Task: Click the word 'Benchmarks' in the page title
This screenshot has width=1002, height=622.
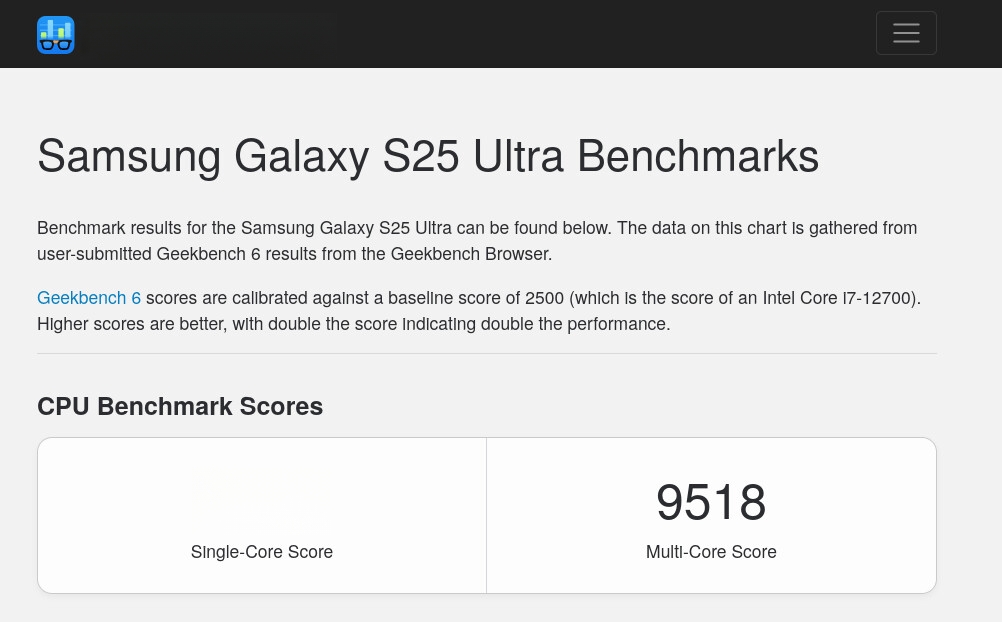Action: pos(698,156)
